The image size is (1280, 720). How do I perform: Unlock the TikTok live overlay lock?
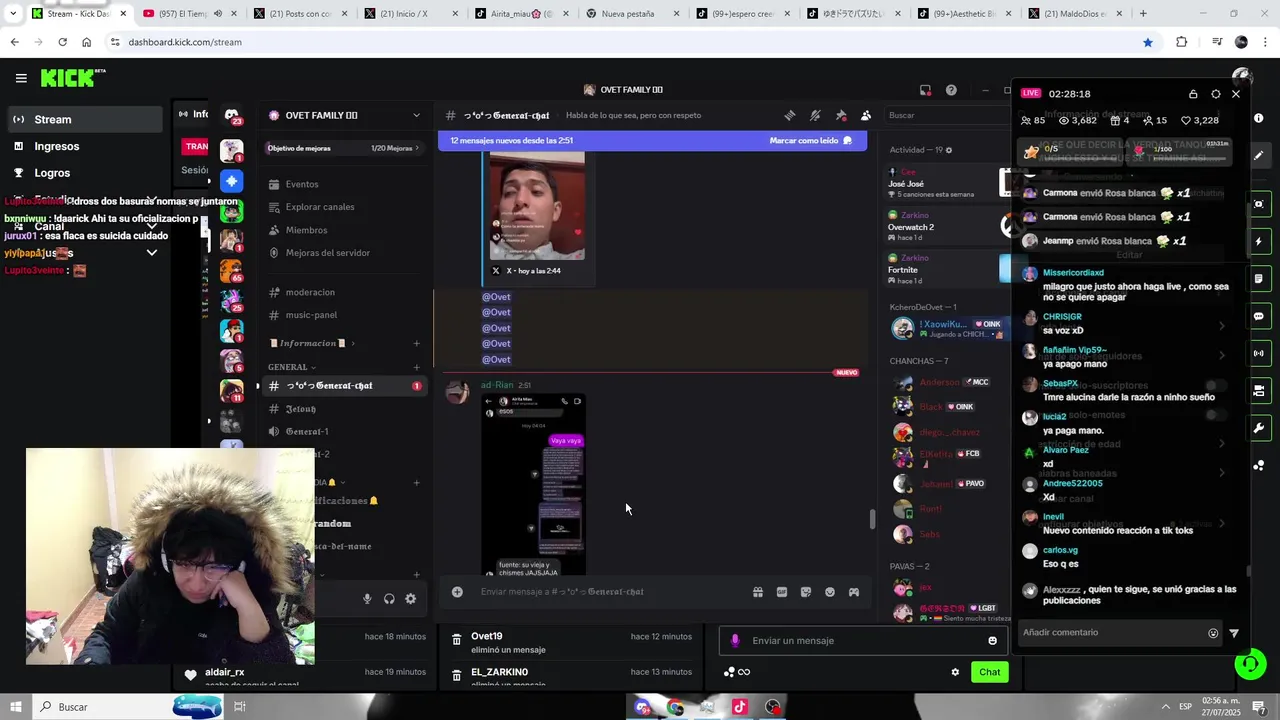pyautogui.click(x=1193, y=94)
